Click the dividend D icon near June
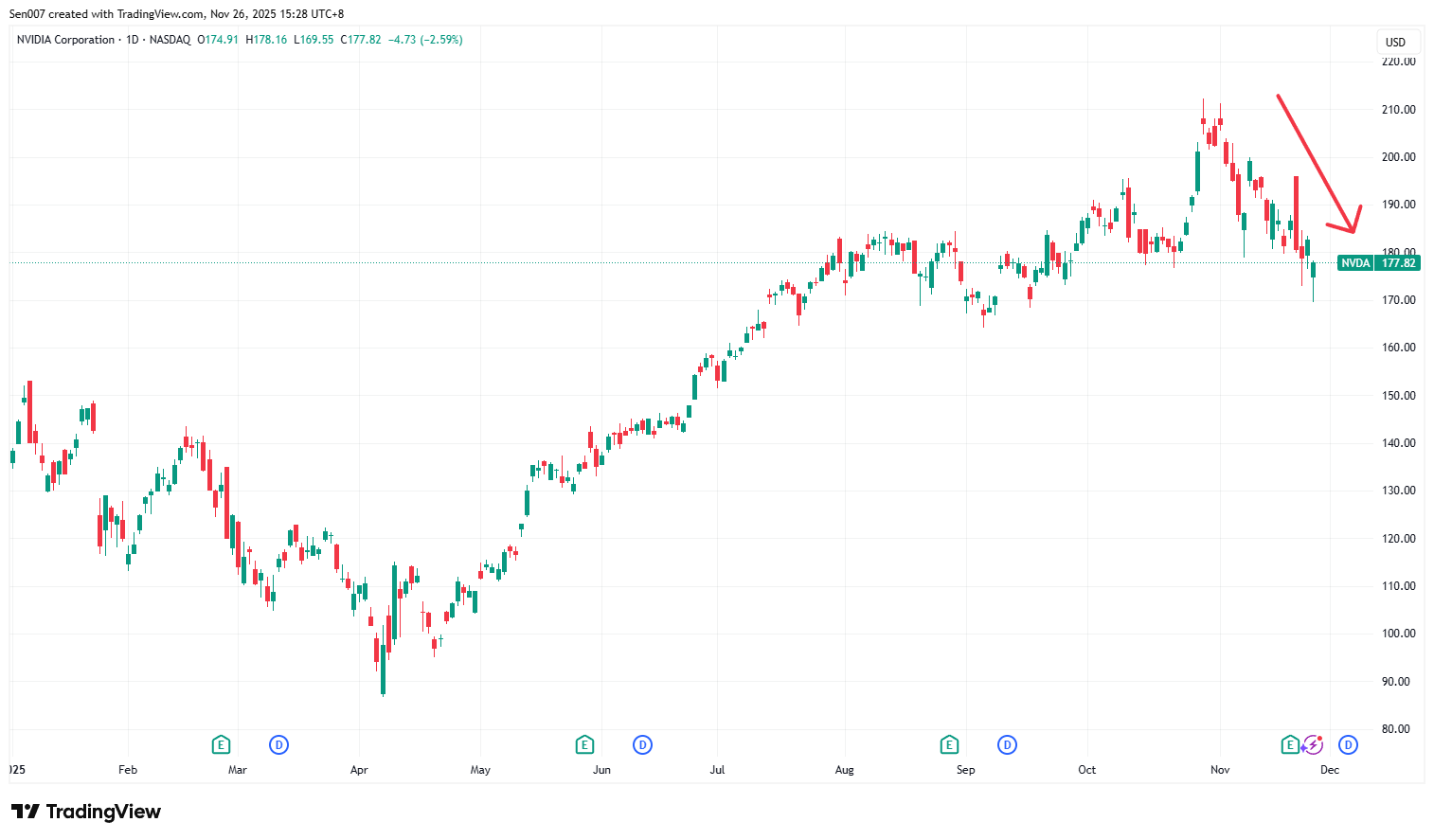 [643, 745]
